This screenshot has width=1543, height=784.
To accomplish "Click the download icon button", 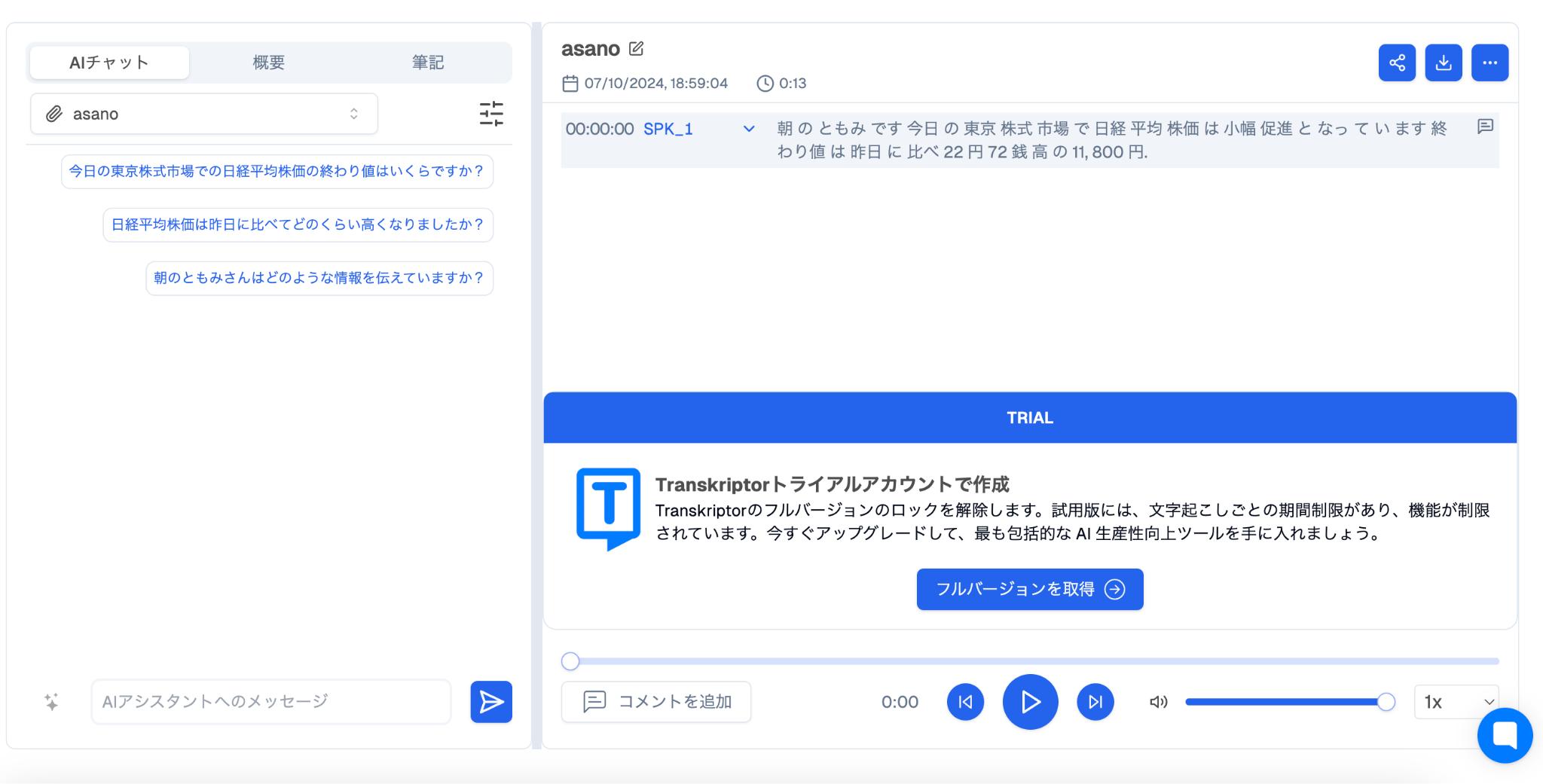I will [1444, 63].
